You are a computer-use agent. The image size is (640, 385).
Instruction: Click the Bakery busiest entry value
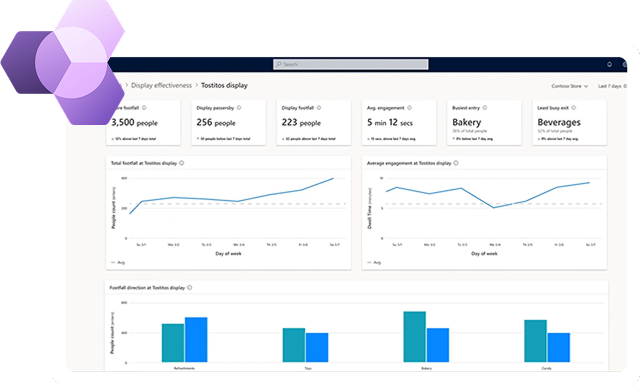point(467,122)
